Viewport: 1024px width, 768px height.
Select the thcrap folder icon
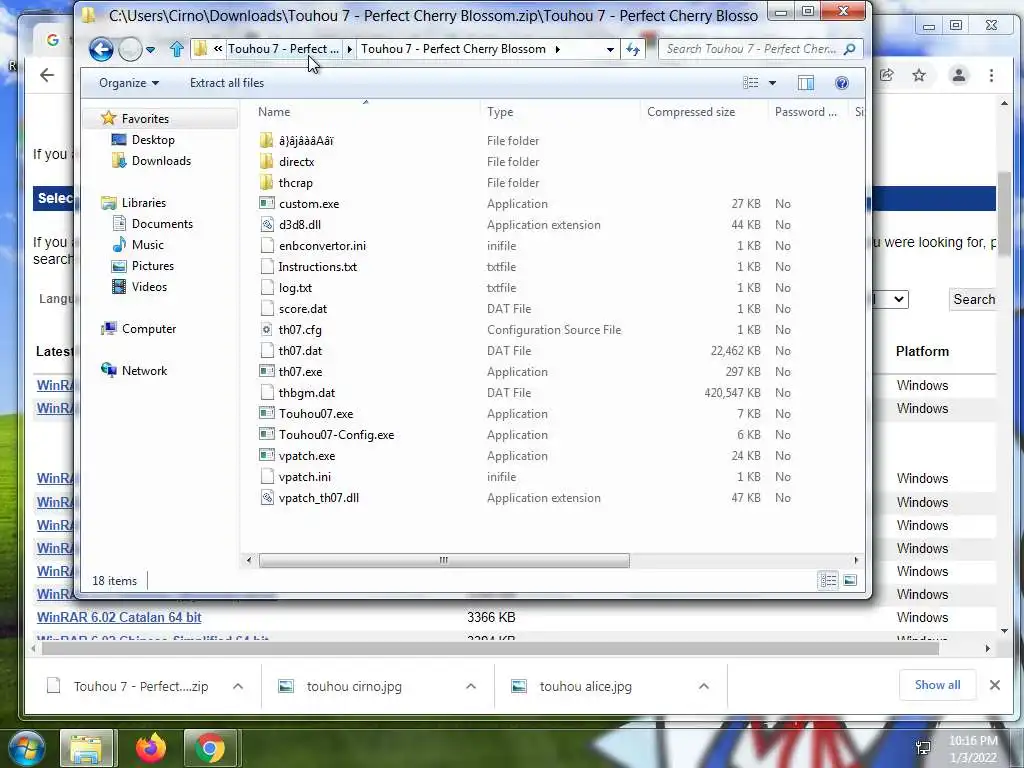(266, 182)
